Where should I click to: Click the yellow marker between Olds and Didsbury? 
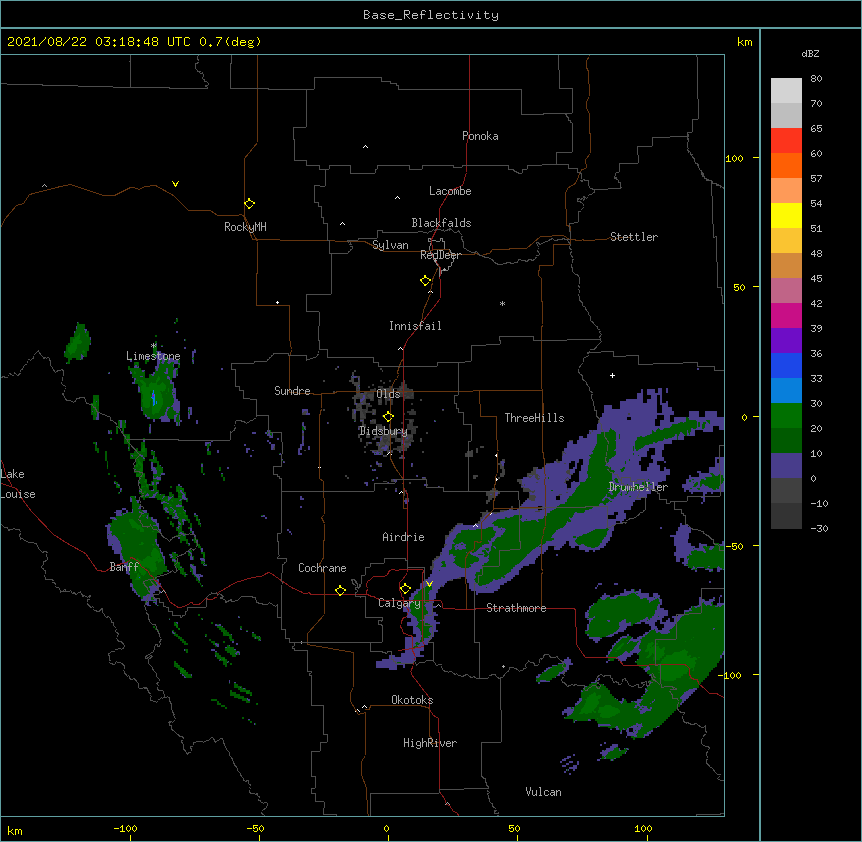coord(388,417)
